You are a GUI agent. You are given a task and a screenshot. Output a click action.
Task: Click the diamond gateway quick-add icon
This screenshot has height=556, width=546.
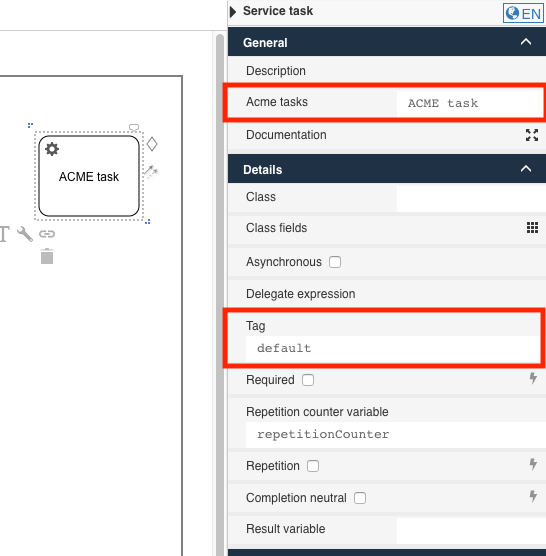pos(152,144)
